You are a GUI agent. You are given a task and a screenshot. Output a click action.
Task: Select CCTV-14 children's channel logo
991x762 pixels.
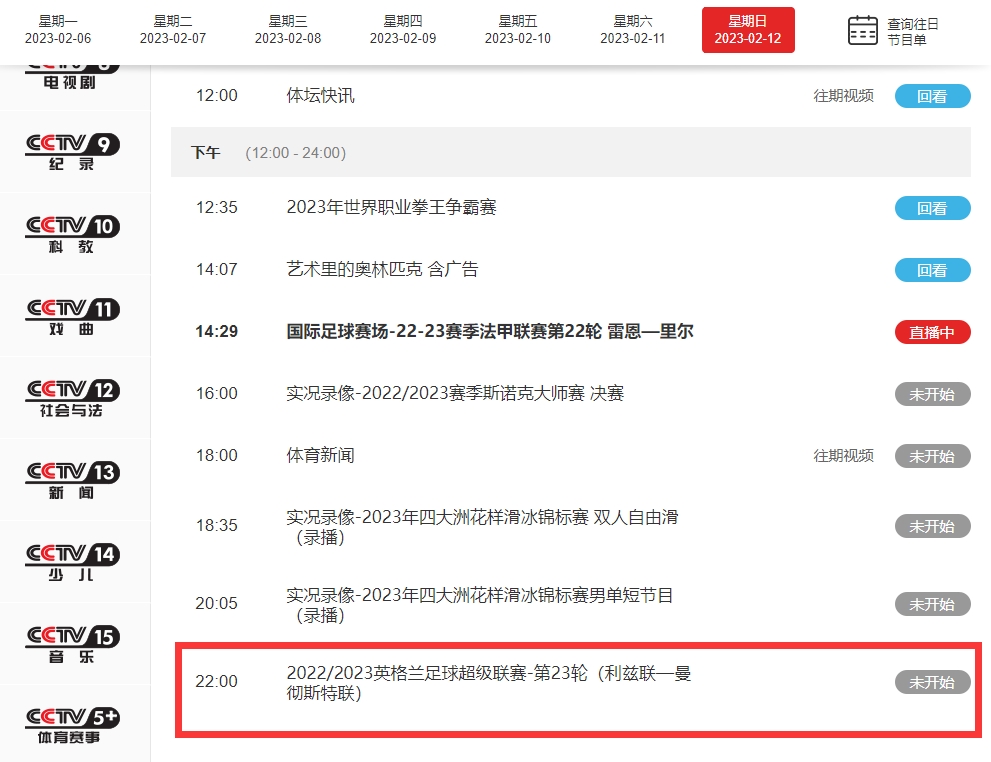(73, 563)
